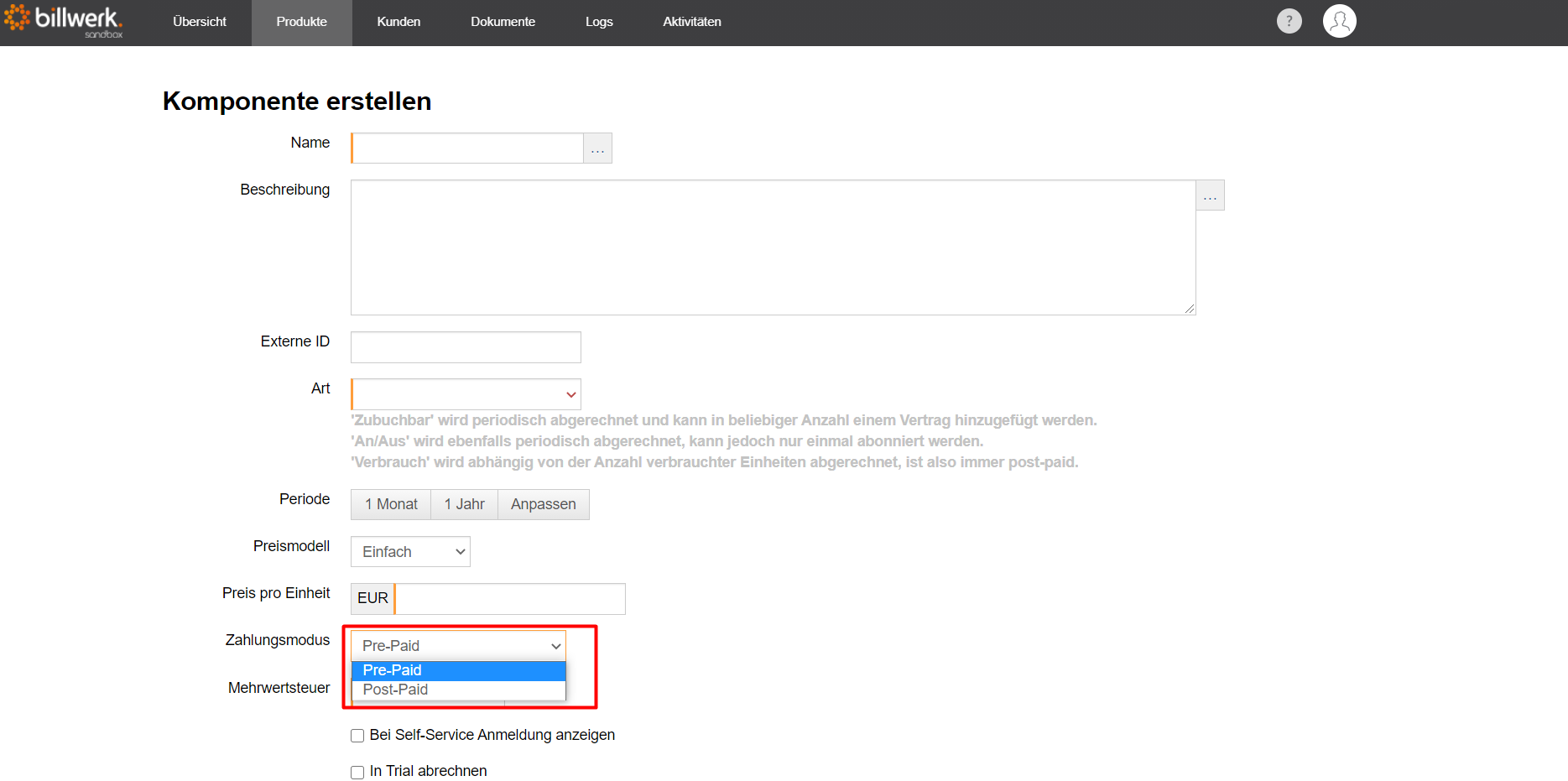1568x781 pixels.
Task: Open the Logs menu
Action: pyautogui.click(x=599, y=22)
